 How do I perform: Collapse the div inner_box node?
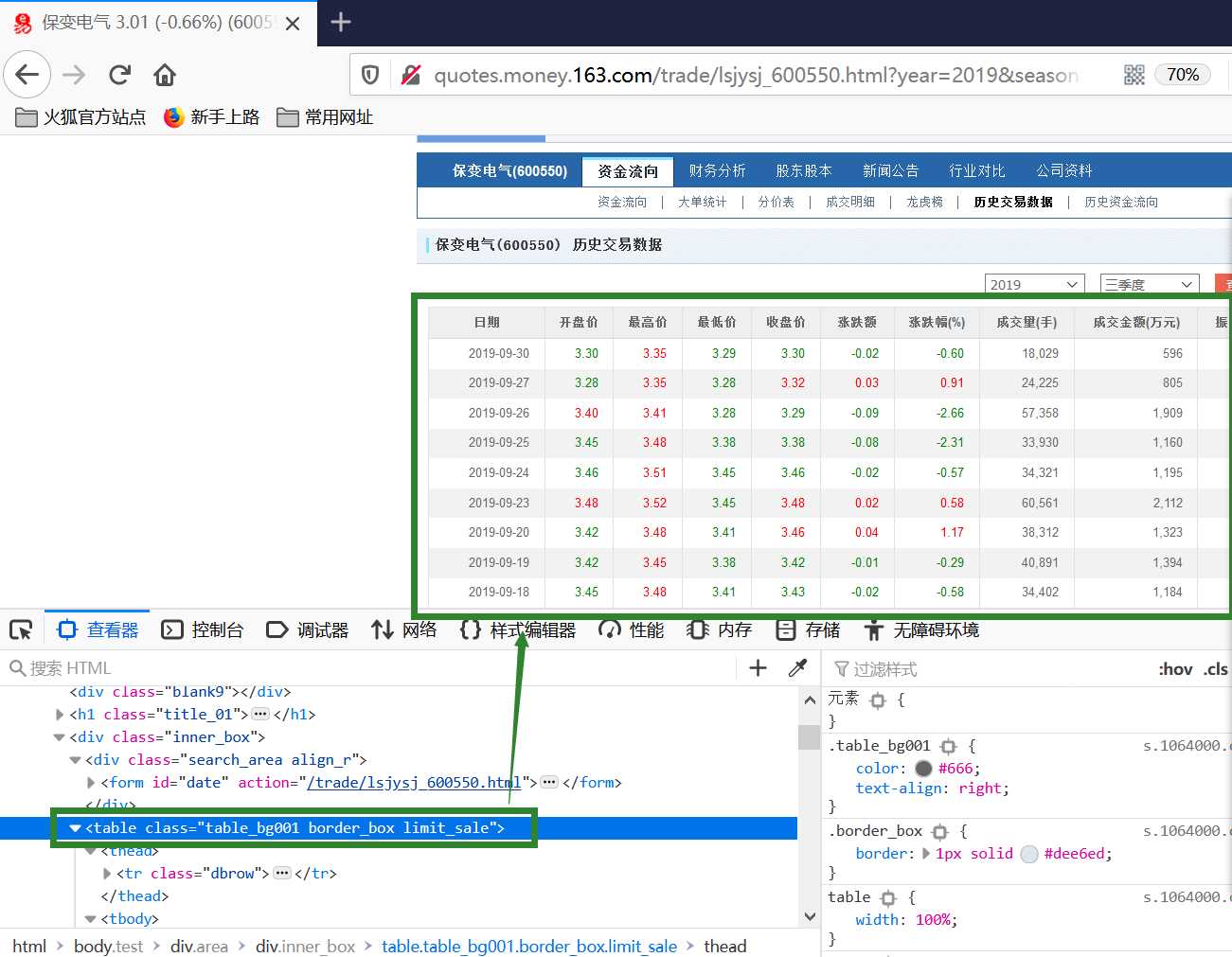click(x=60, y=737)
